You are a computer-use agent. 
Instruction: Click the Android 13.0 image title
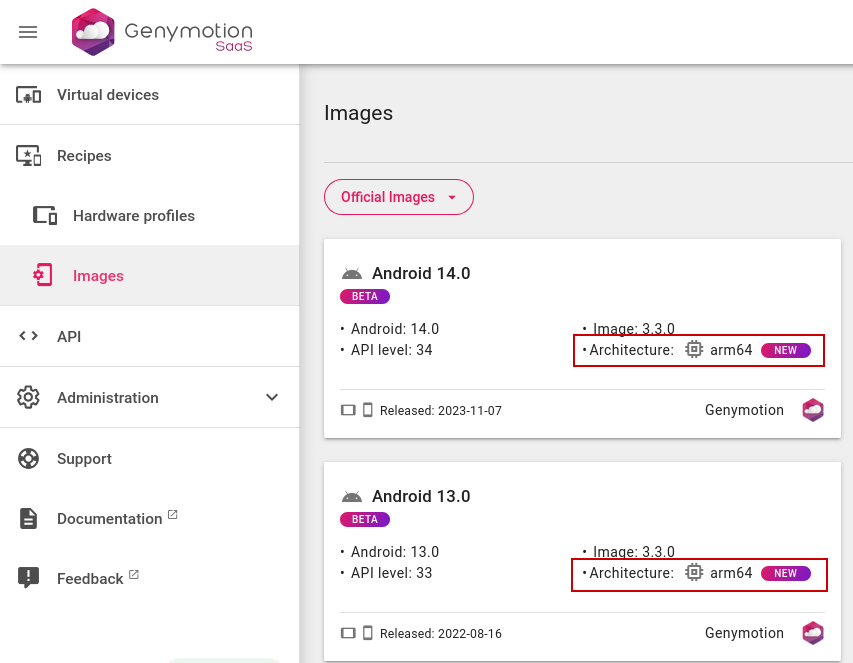pyautogui.click(x=421, y=496)
